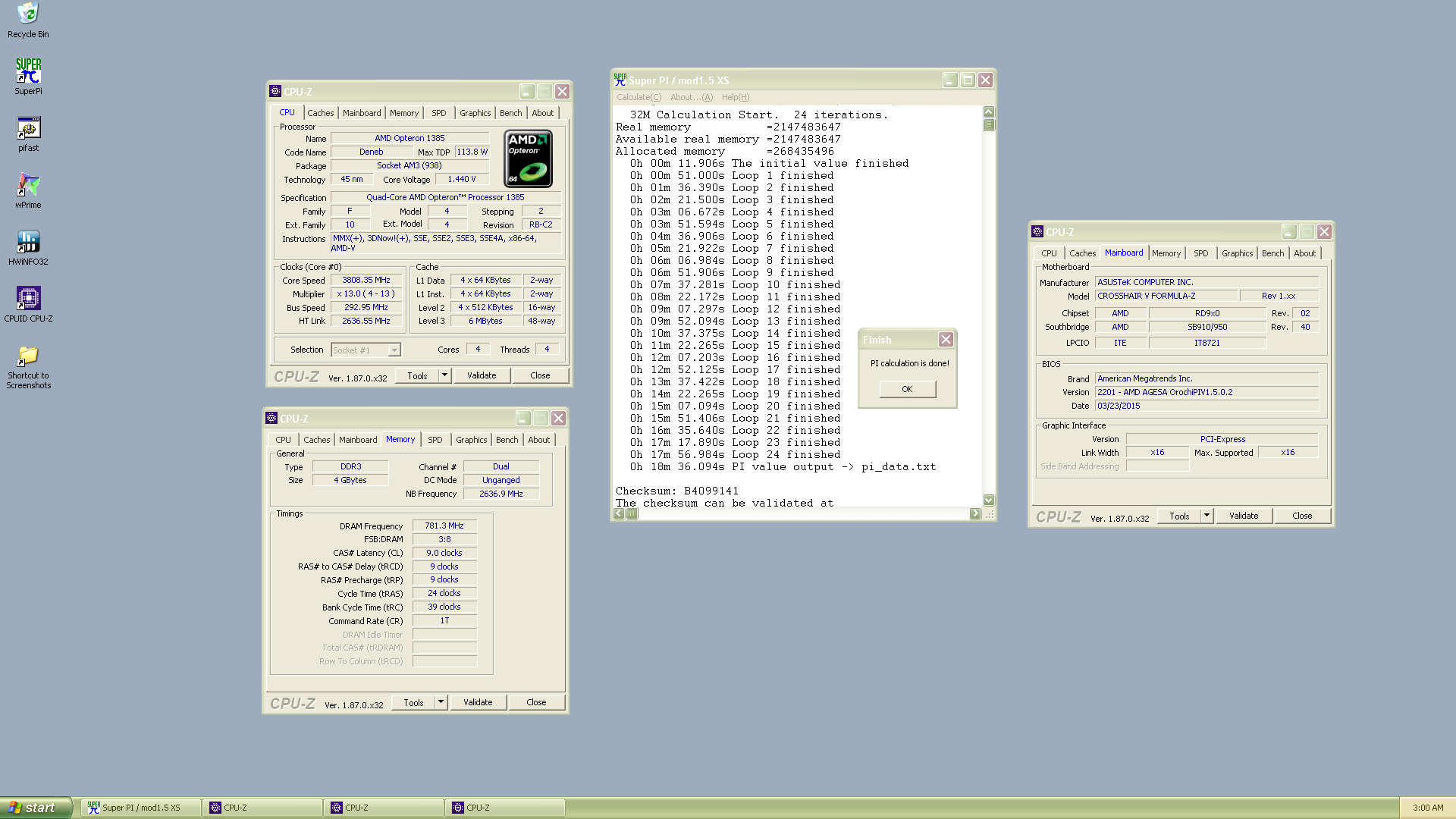Click the BIOS Date 03/23/2015 field
1456x819 pixels.
(x=1207, y=406)
